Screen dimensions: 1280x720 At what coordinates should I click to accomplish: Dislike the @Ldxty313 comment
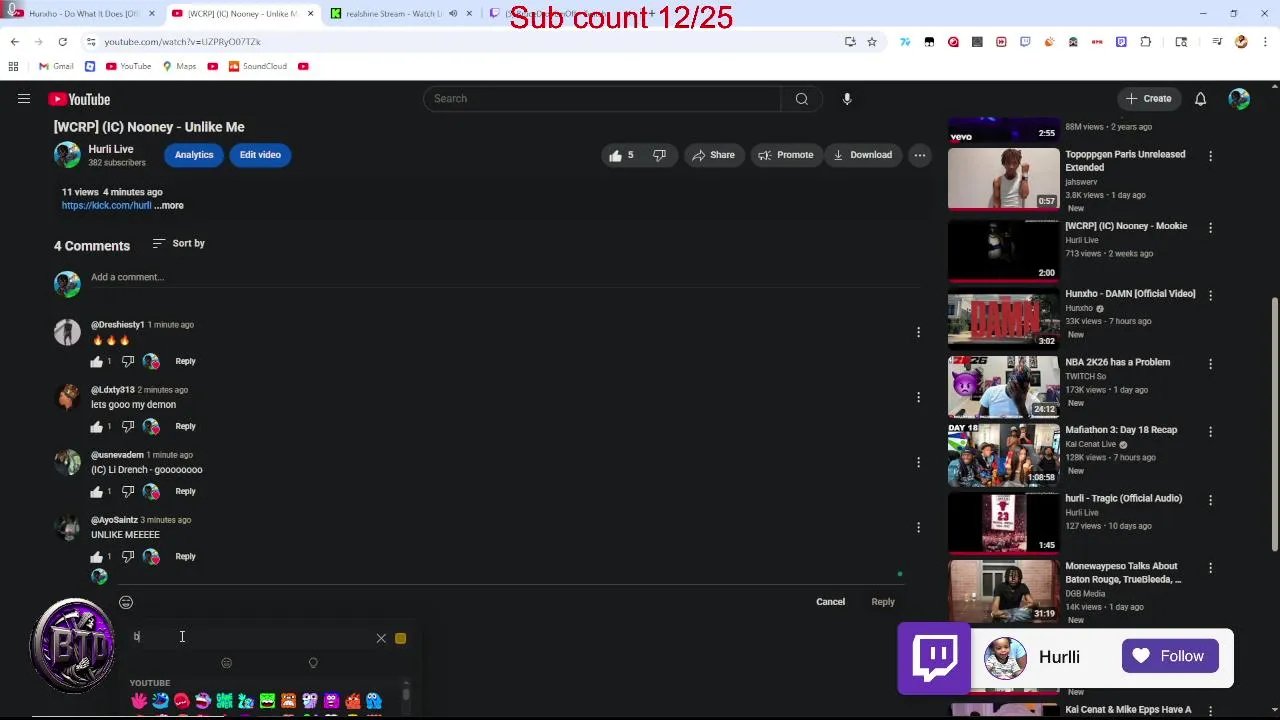(127, 426)
